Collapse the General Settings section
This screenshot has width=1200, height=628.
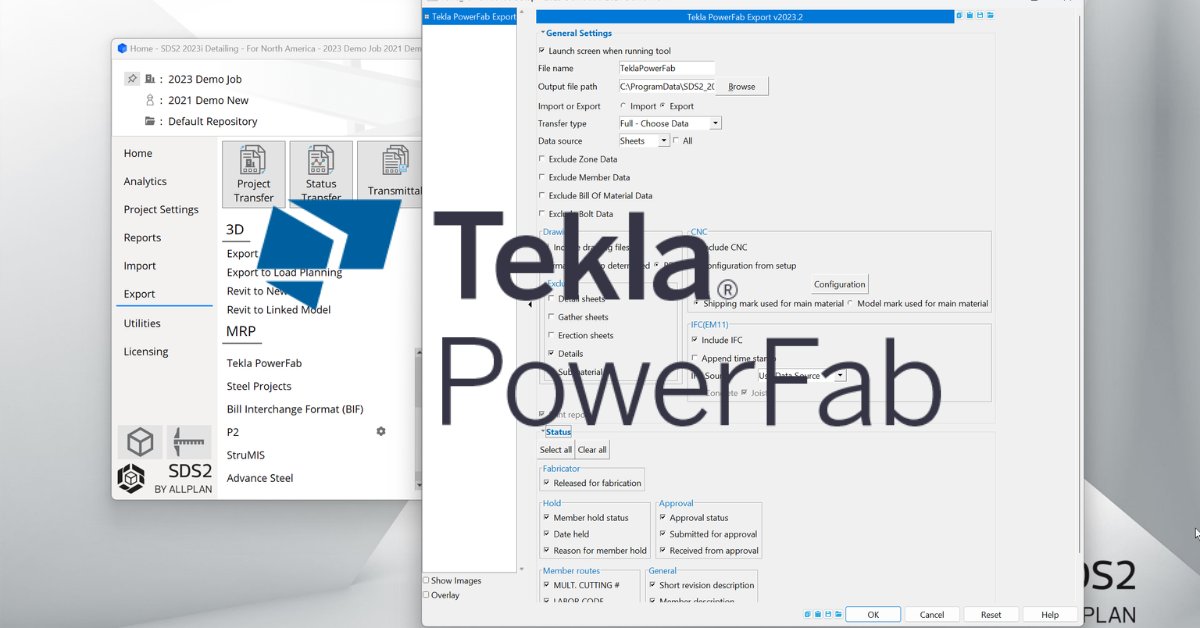tap(543, 33)
